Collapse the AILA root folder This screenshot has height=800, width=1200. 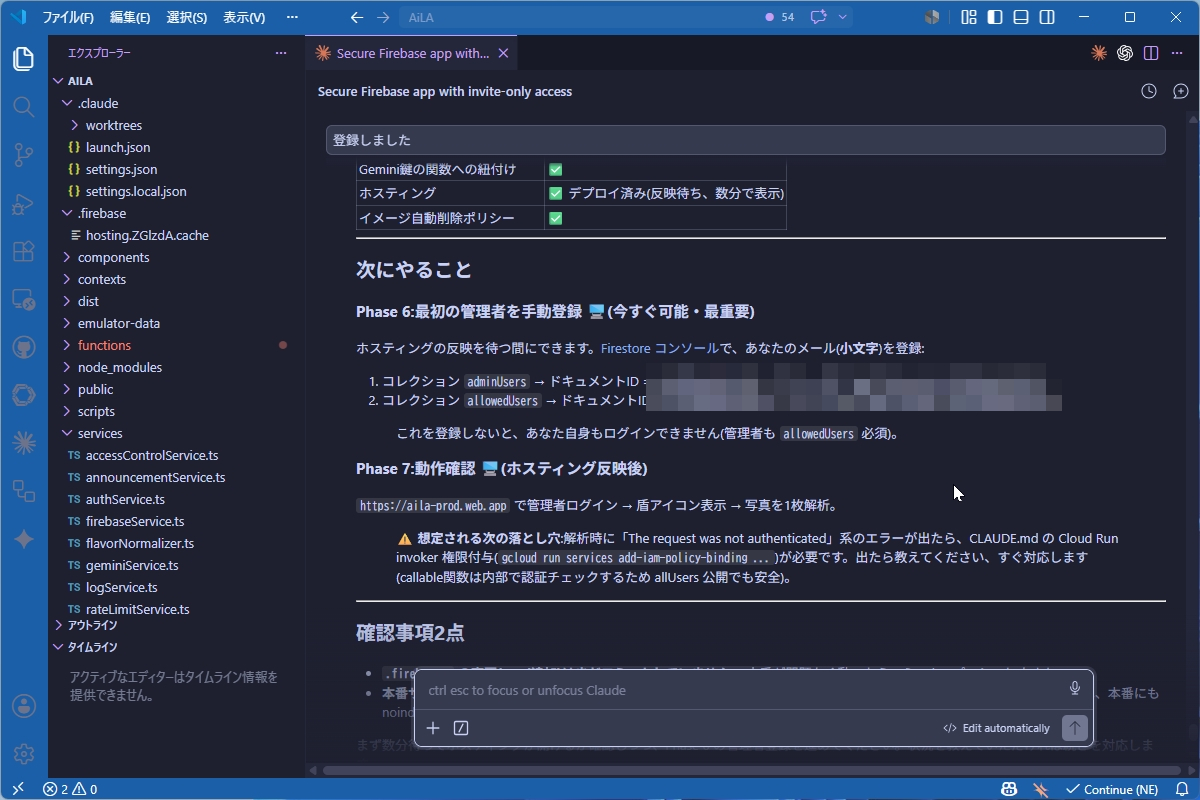(x=177, y=81)
